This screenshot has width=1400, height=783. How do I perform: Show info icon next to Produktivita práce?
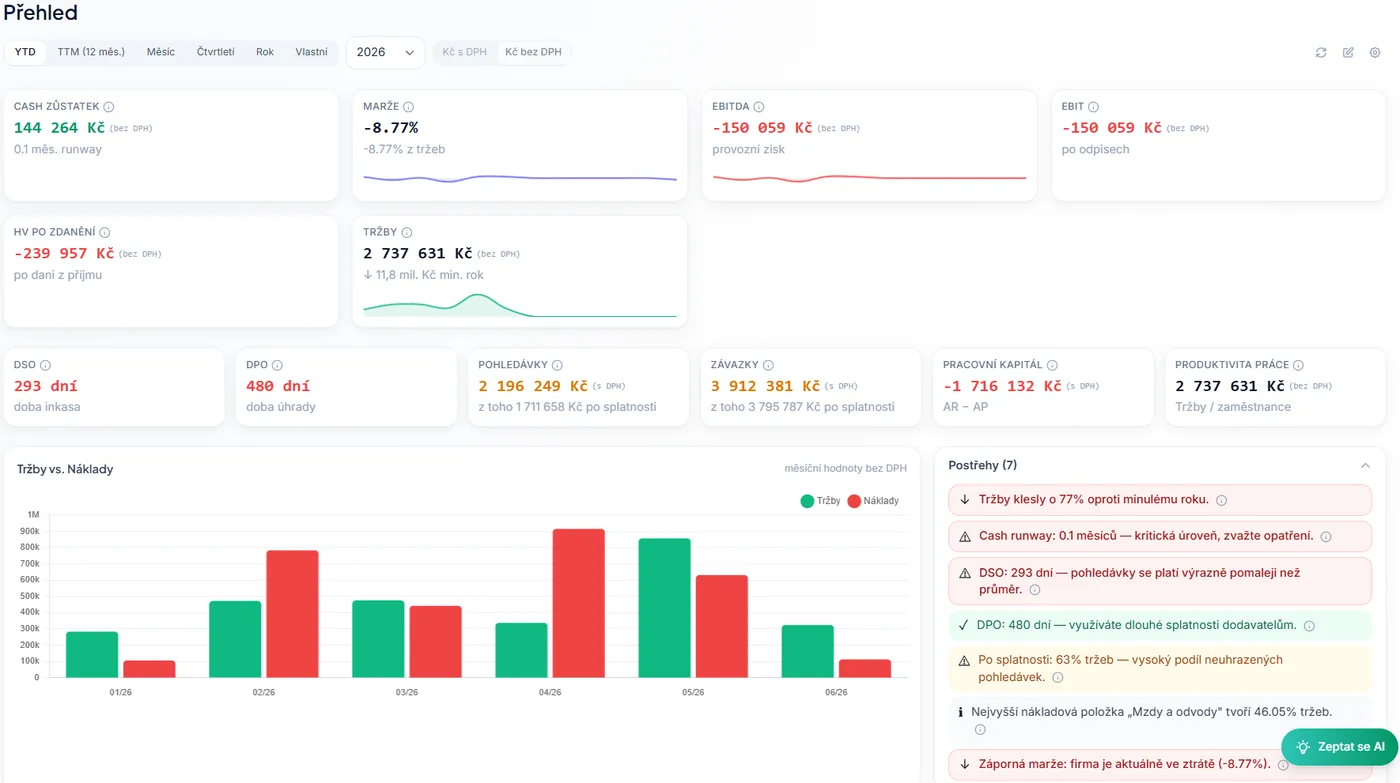pos(1298,366)
